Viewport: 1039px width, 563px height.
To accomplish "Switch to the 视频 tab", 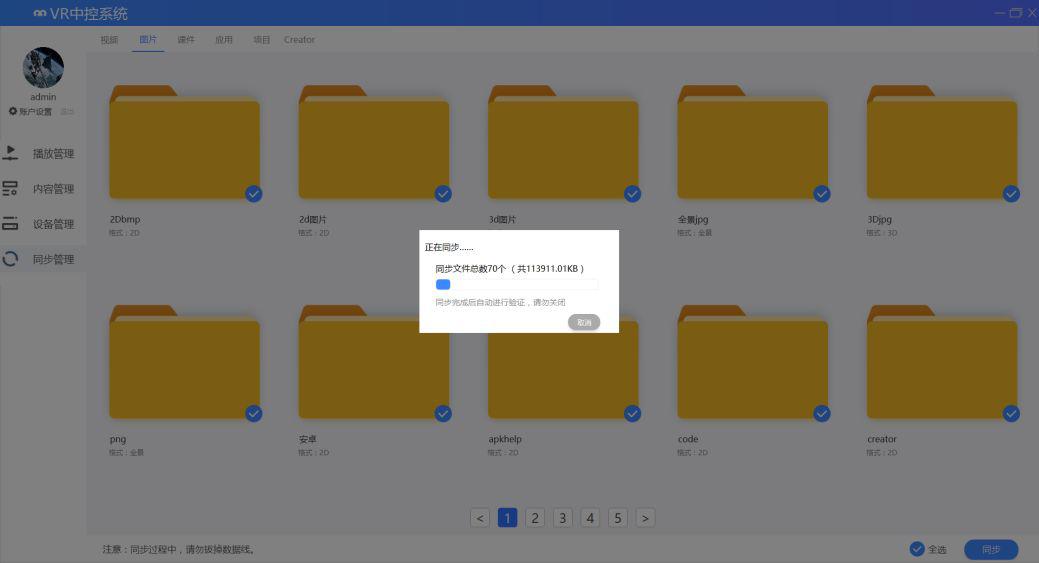I will click(109, 40).
